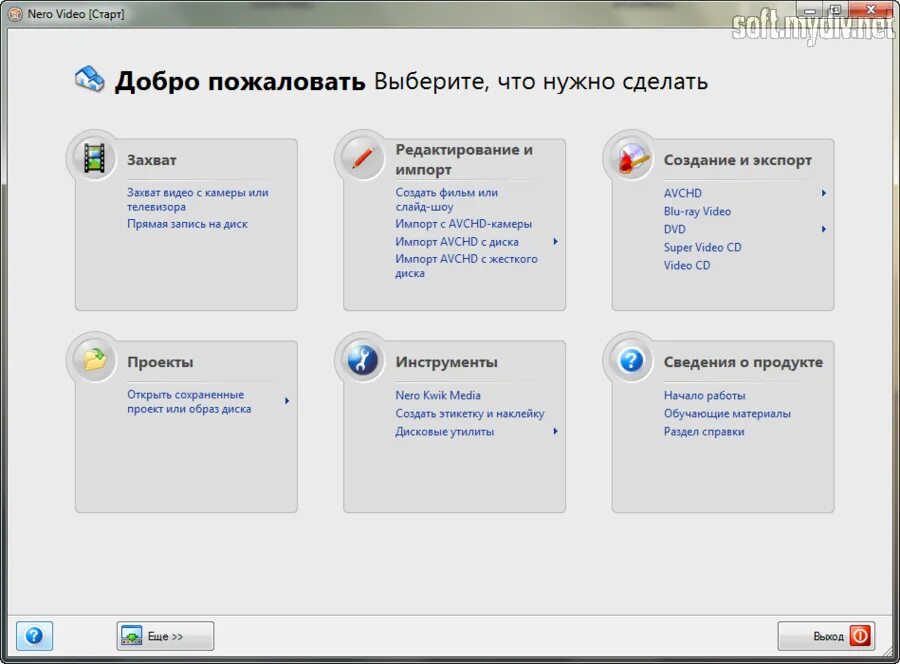Choose Super Video CD

703,247
